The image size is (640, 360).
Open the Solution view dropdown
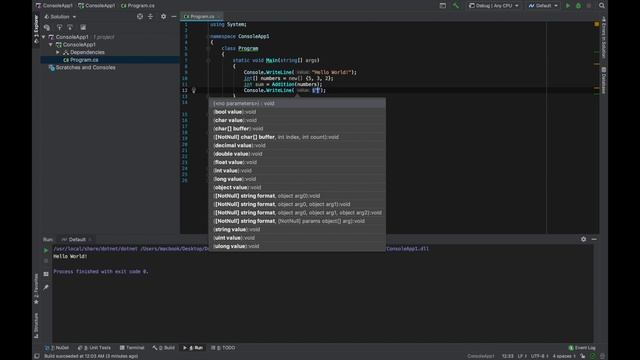tap(60, 17)
